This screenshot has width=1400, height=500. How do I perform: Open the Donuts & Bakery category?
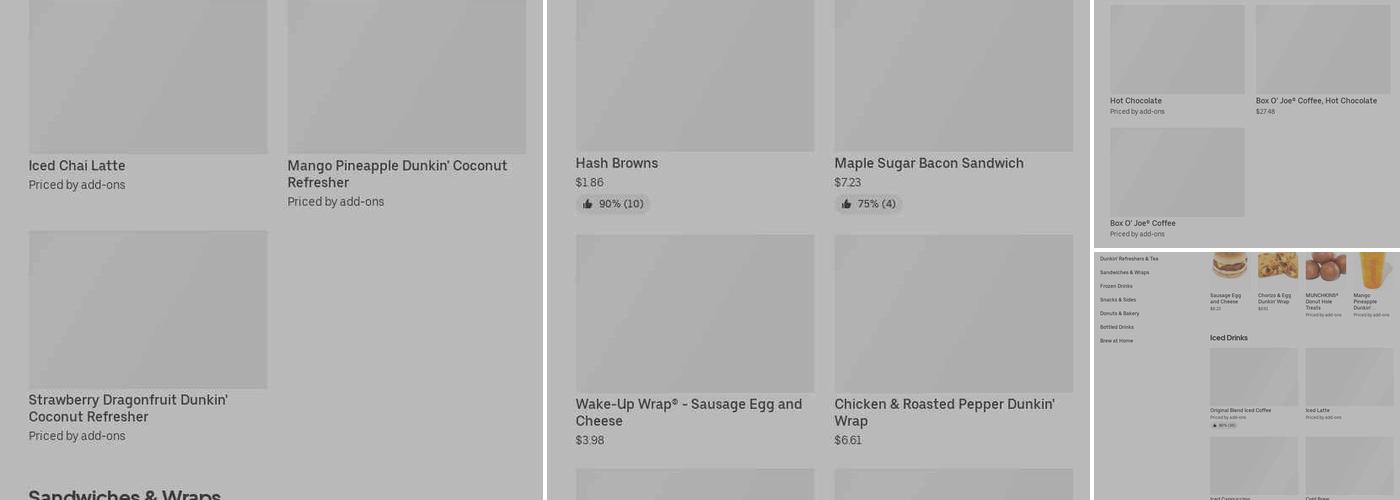[x=1119, y=313]
